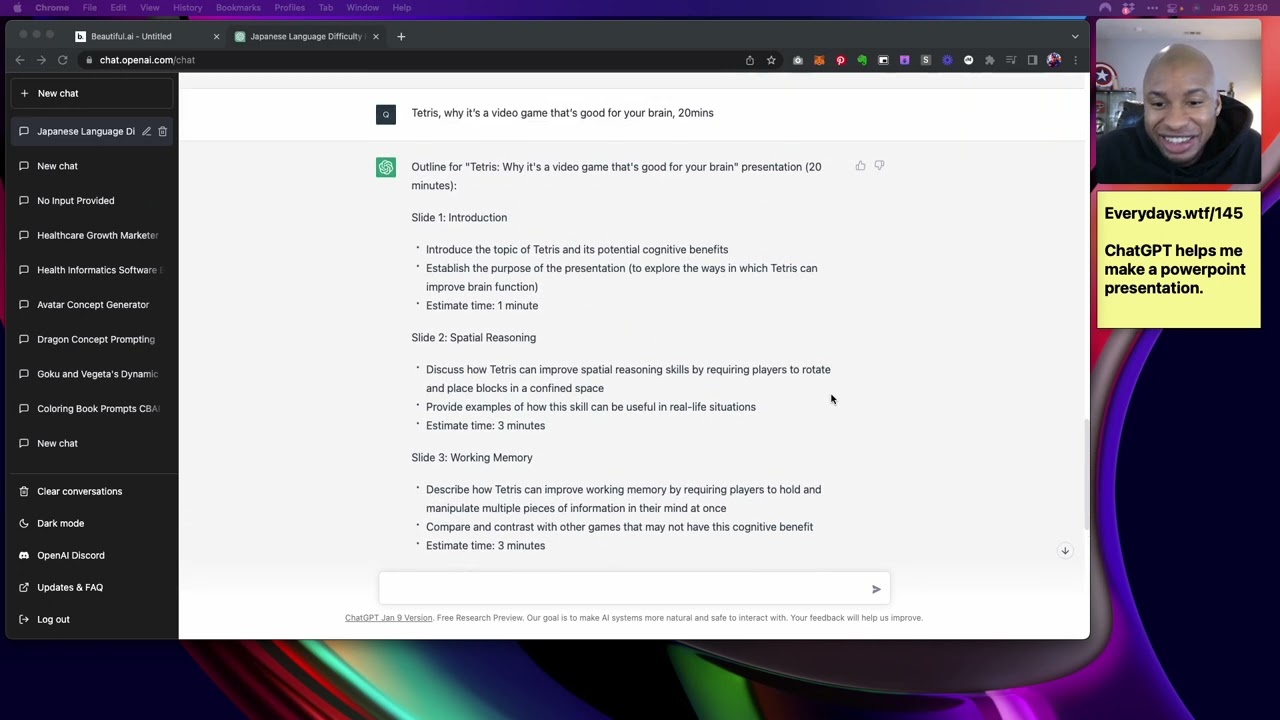Open the Chrome three-dot menu
The height and width of the screenshot is (720, 1280).
coord(1075,60)
